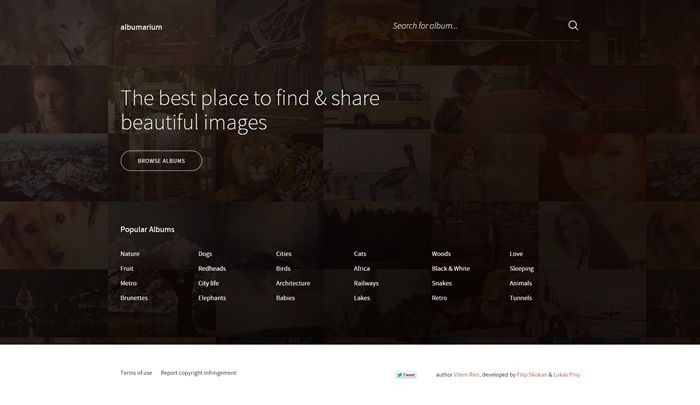
Task: Open the Snakes album
Action: 442,283
